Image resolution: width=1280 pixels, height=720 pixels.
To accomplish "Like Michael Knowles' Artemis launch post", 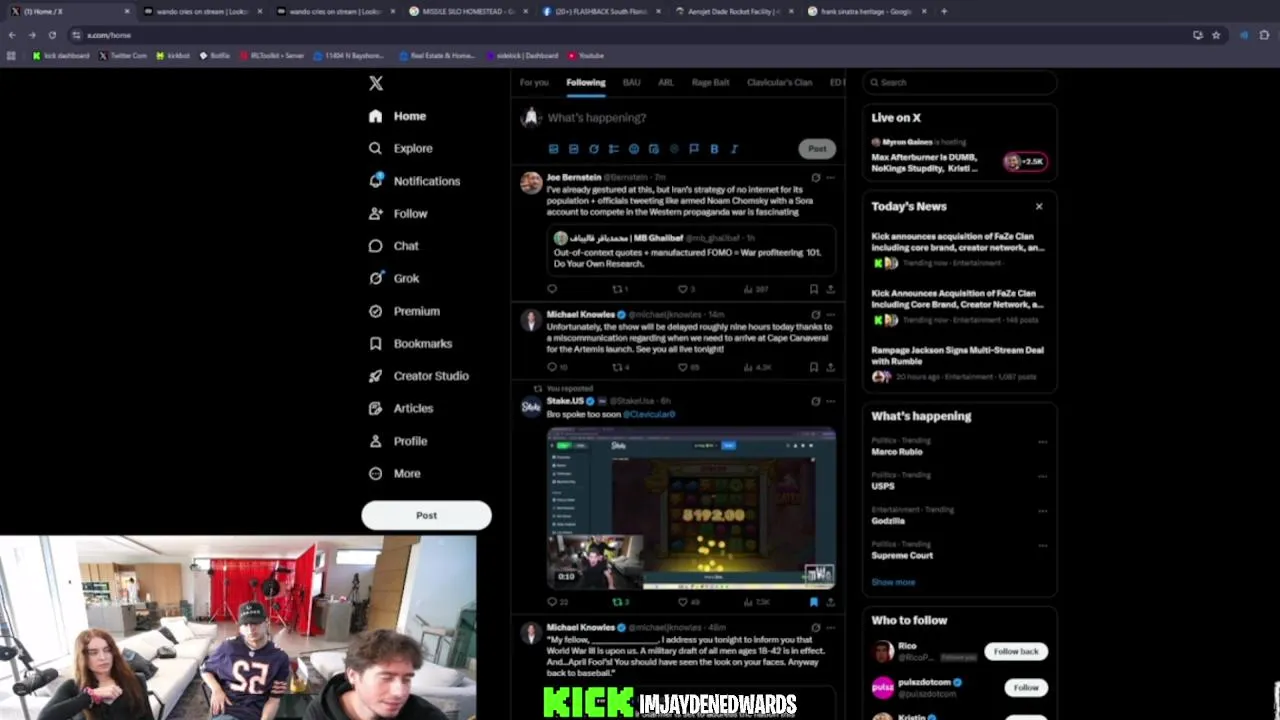I will 687,367.
